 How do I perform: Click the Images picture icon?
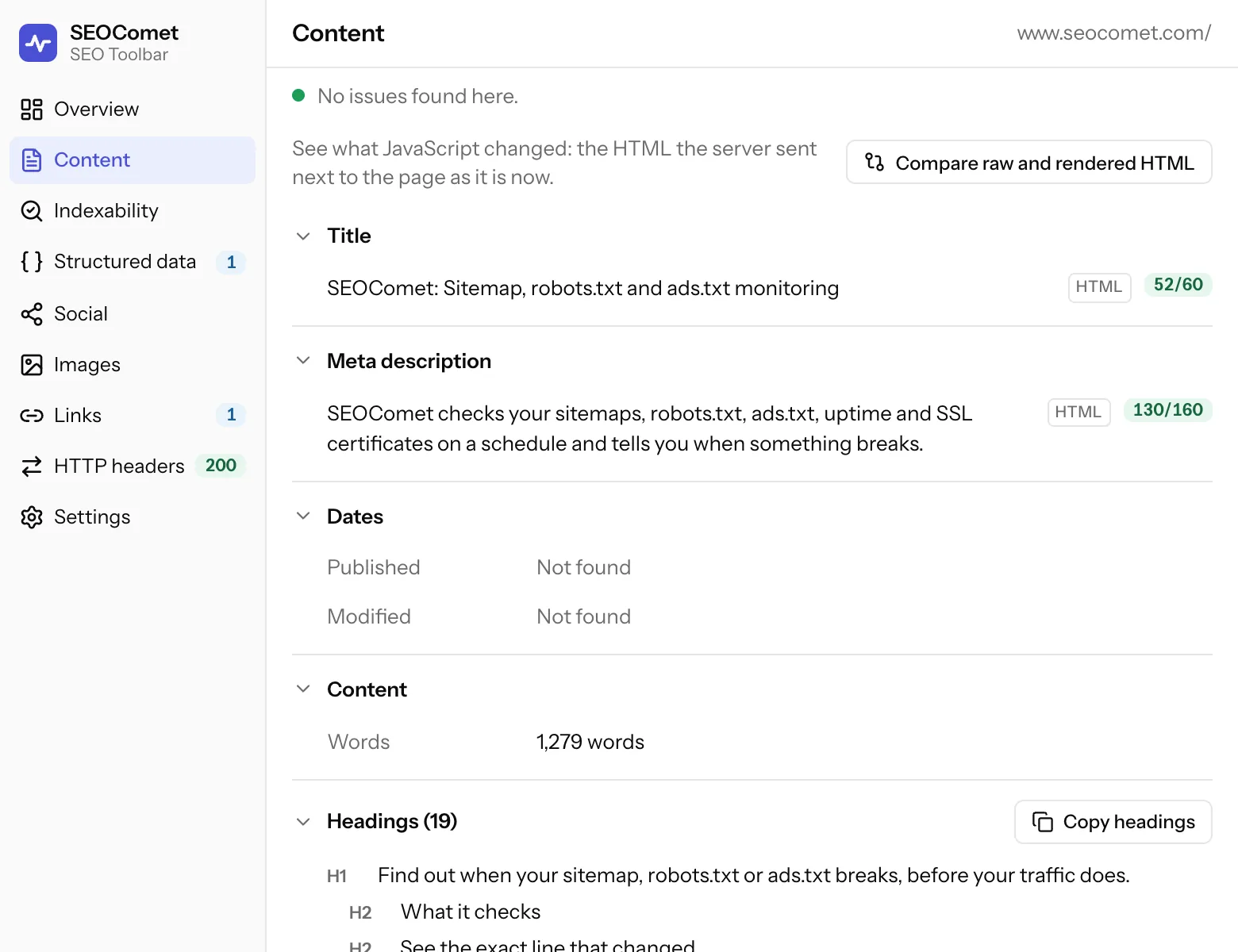pyautogui.click(x=32, y=365)
